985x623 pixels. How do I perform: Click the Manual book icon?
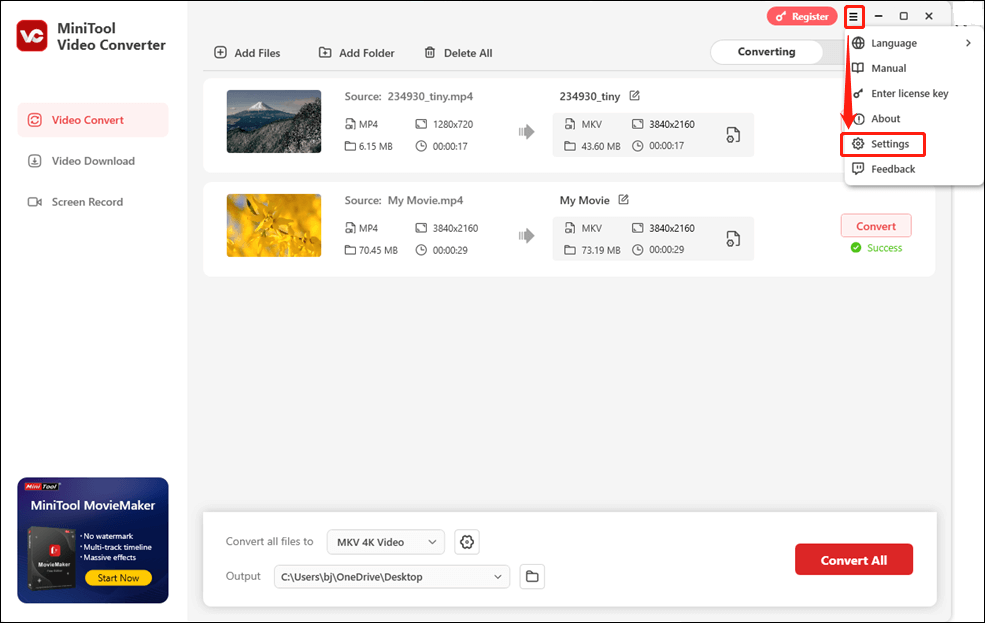coord(858,68)
